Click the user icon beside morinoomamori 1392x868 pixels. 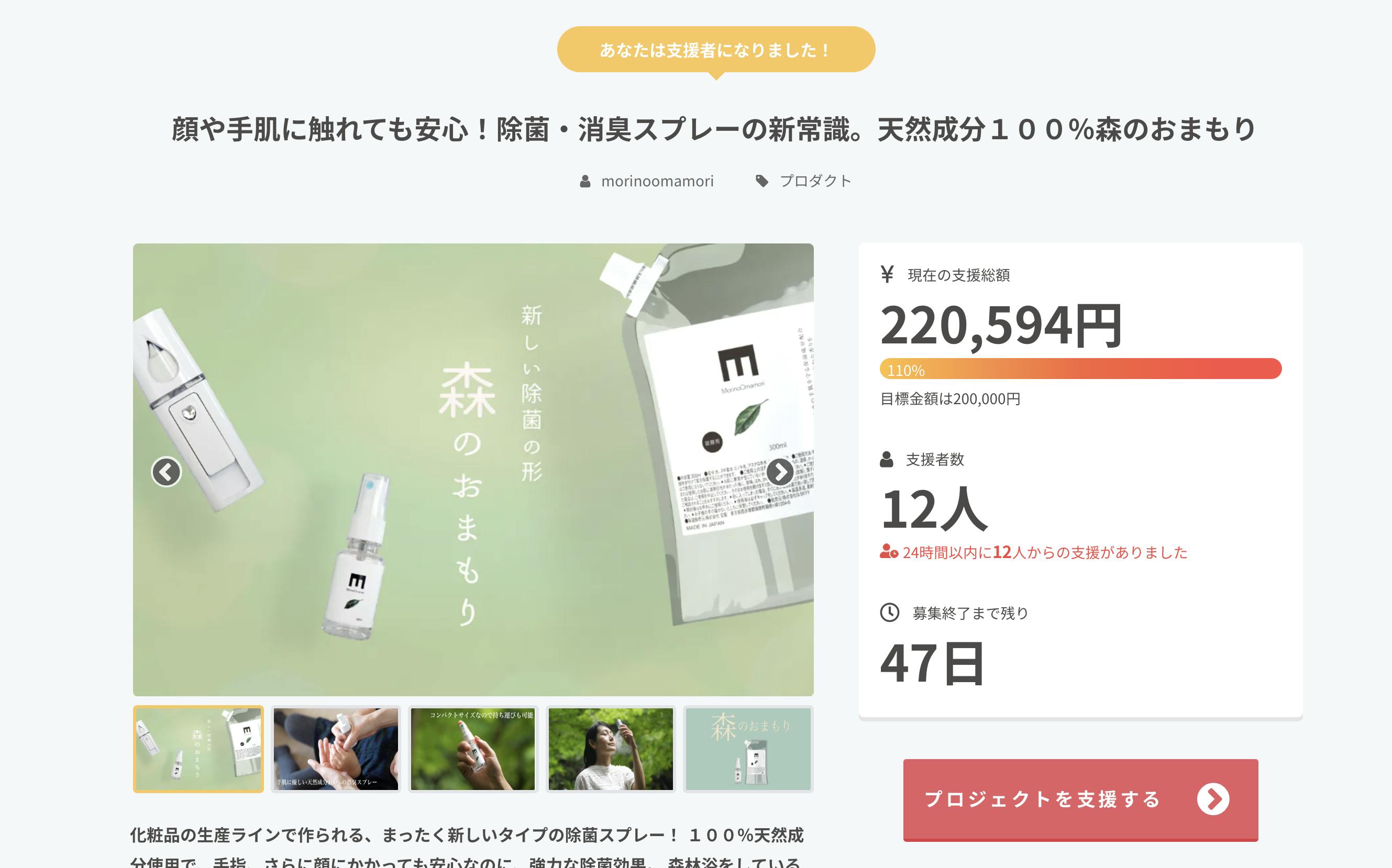pos(585,182)
